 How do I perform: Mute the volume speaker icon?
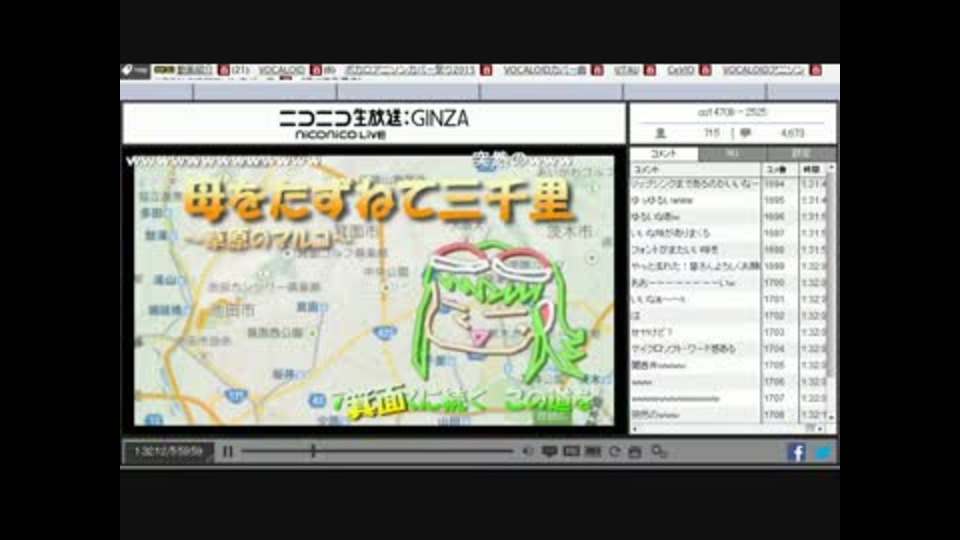[528, 452]
